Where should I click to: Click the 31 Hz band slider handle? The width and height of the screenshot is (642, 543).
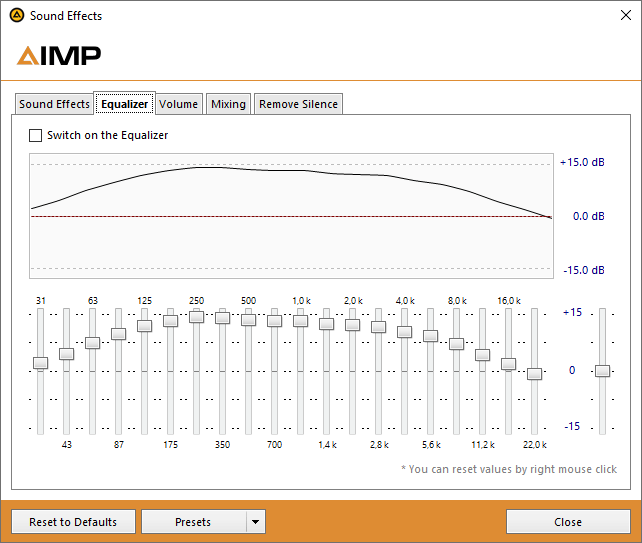[x=41, y=363]
